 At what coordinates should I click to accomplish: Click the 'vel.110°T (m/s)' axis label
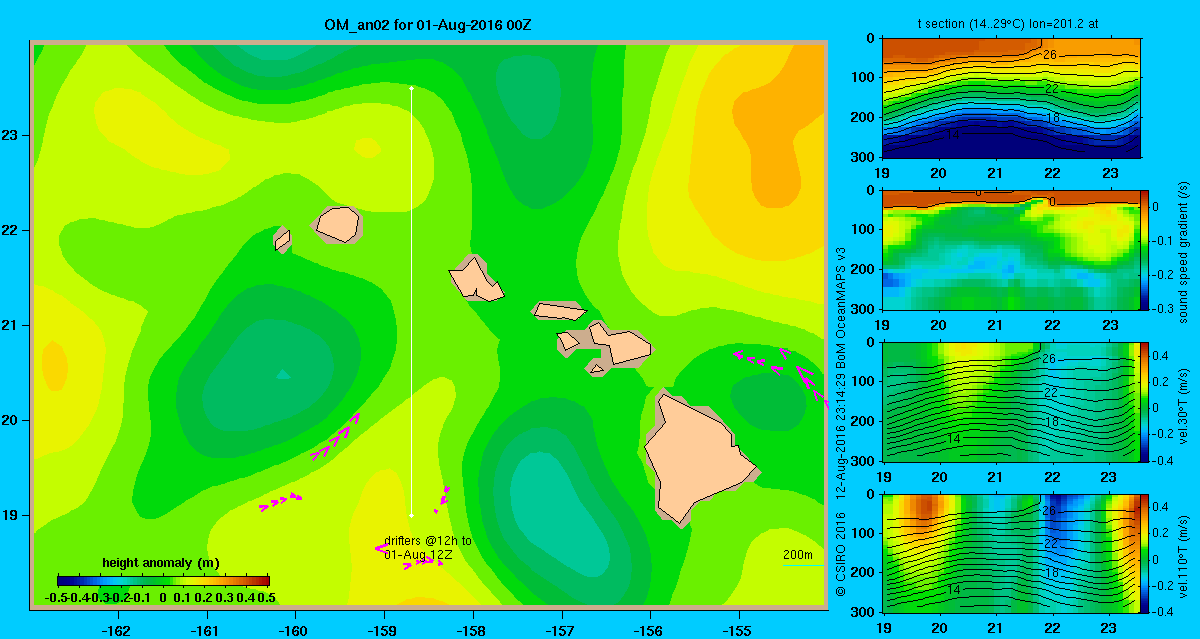(x=1182, y=556)
